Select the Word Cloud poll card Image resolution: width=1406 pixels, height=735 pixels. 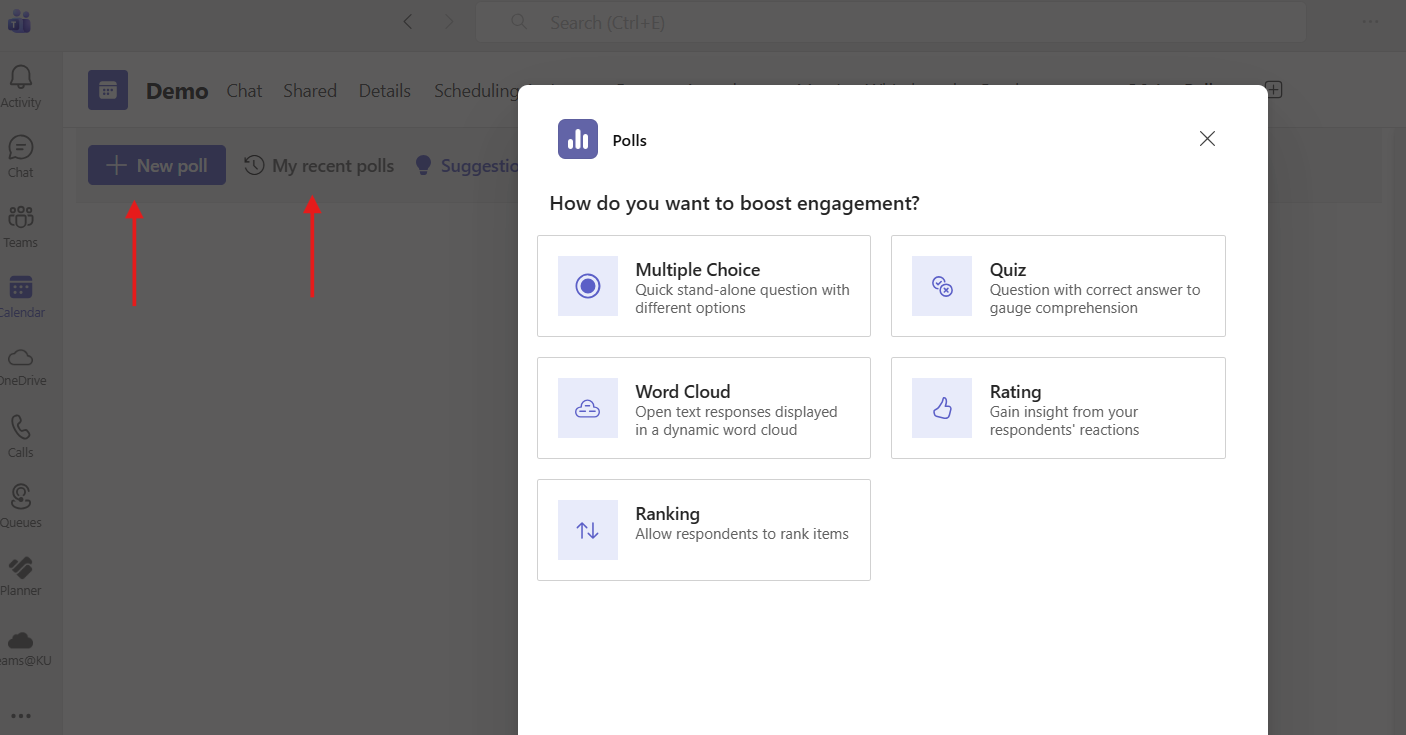703,408
